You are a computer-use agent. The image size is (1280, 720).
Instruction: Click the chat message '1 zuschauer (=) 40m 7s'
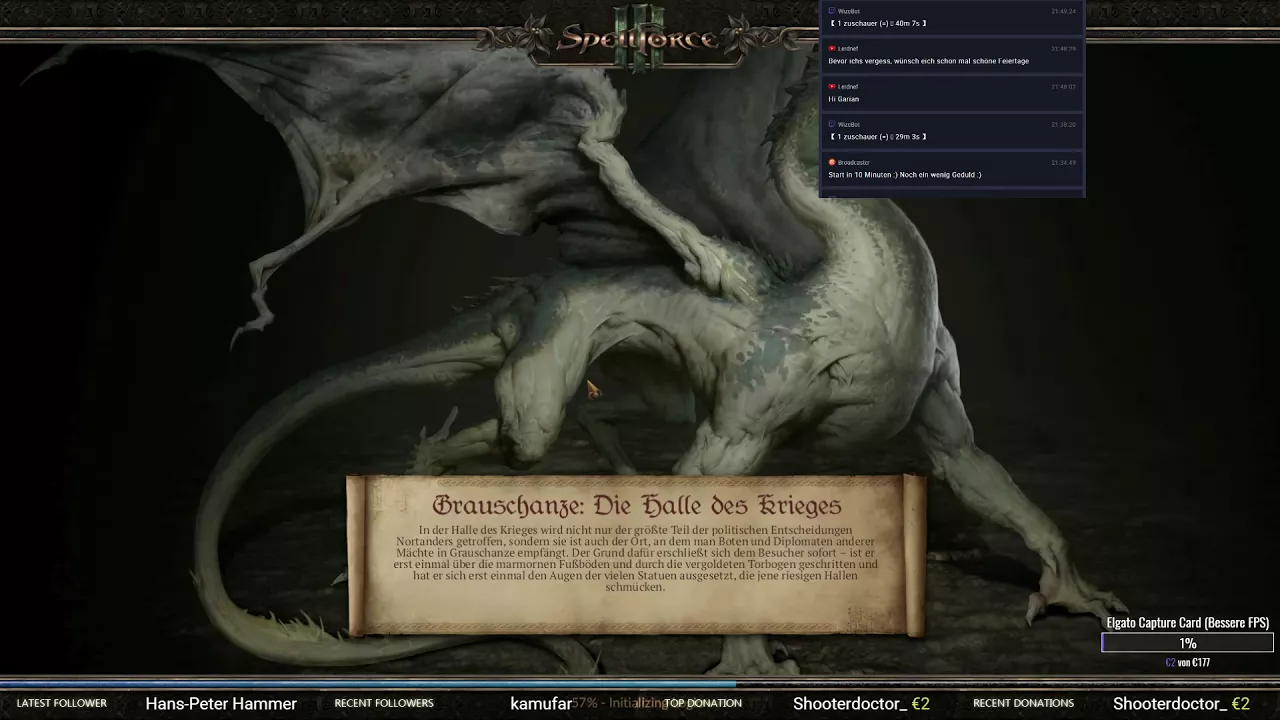[878, 23]
